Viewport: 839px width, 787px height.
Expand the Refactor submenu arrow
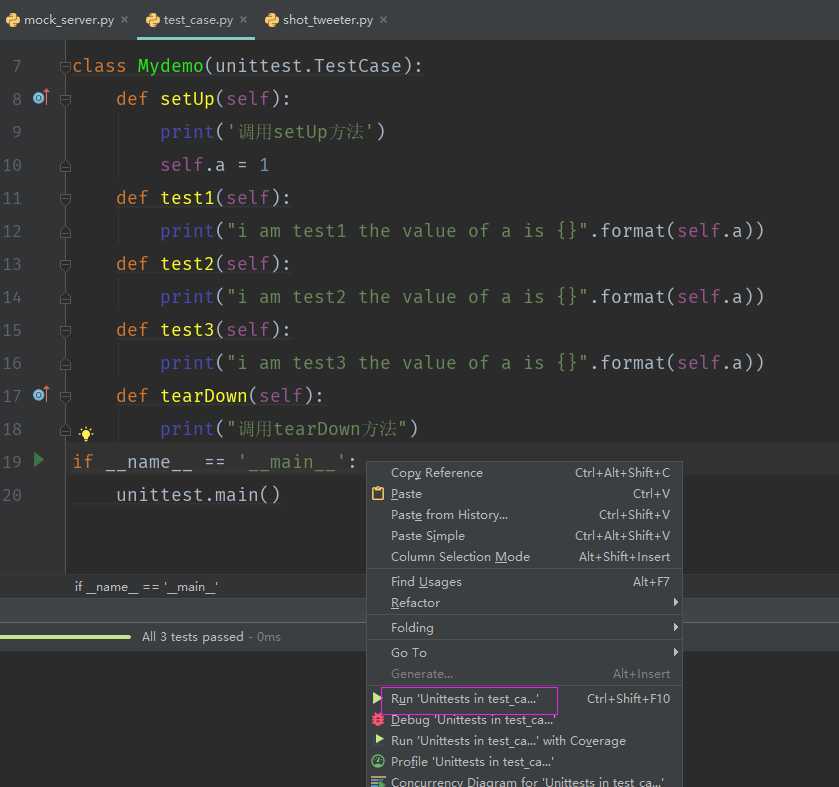coord(676,602)
